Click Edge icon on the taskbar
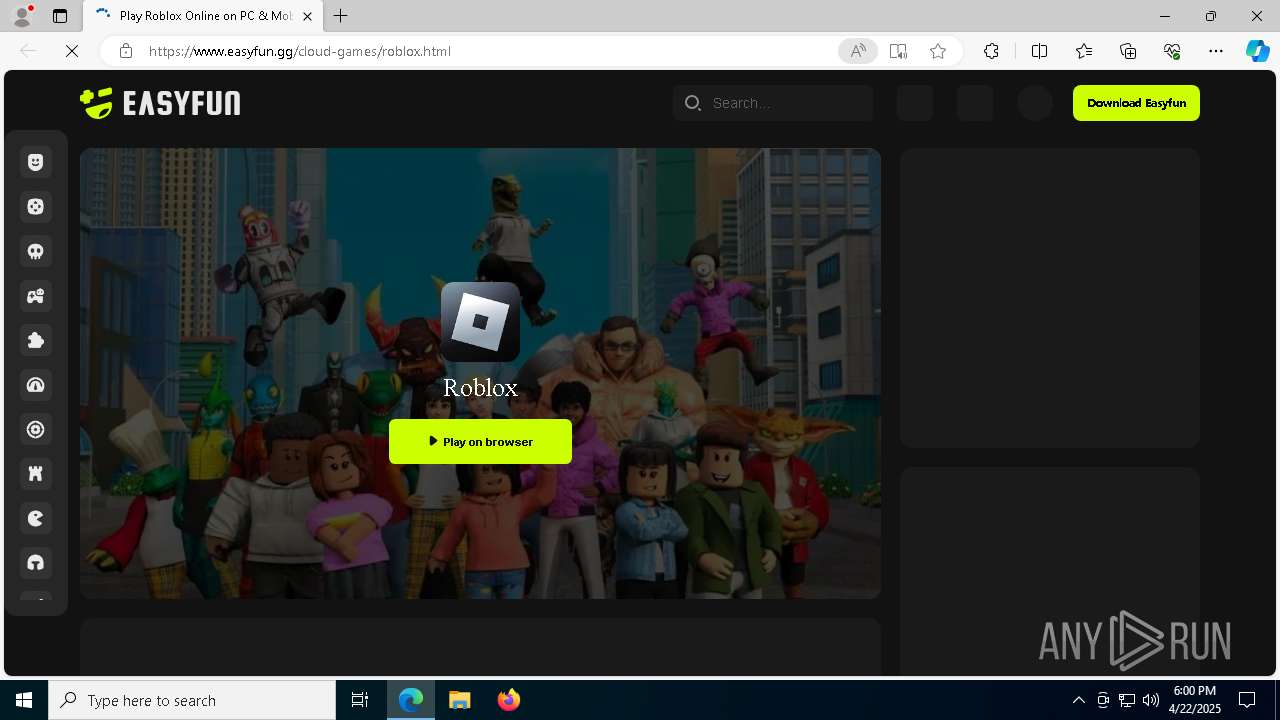Image resolution: width=1280 pixels, height=720 pixels. pyautogui.click(x=411, y=700)
